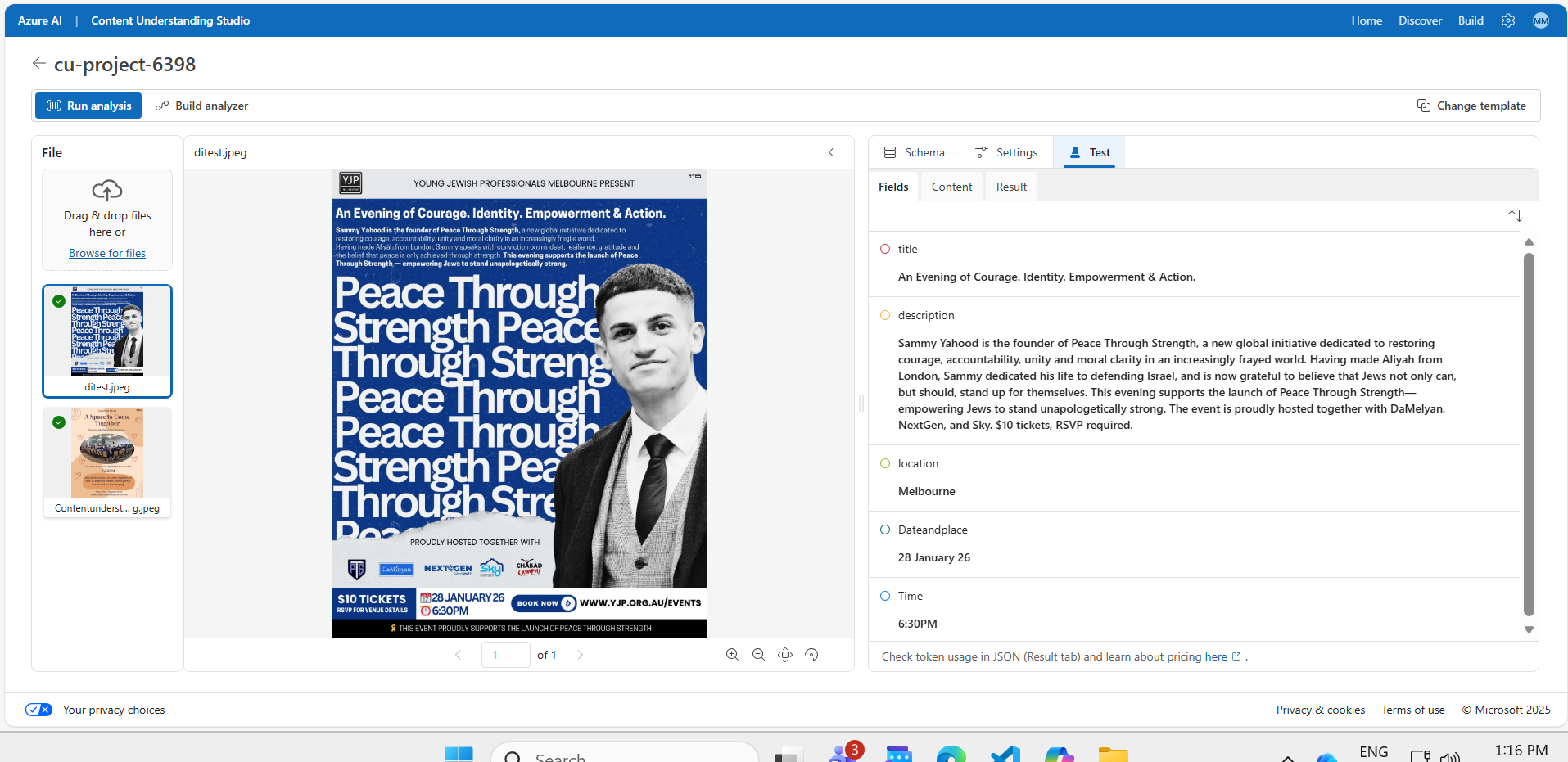
Task: Click the title field circle indicator
Action: [885, 249]
